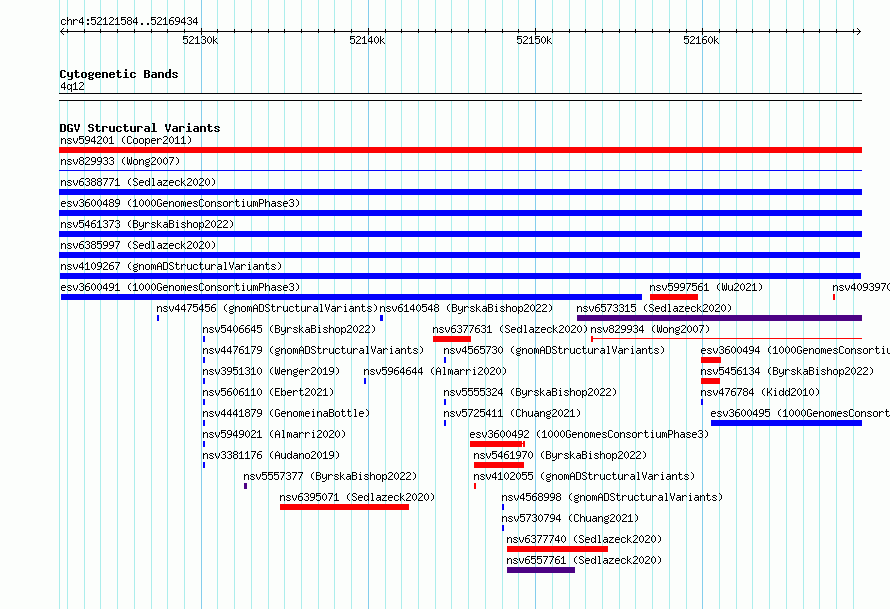
Task: Open nsv4109267 (gnomADStructuralVariants) label
Action: click(x=171, y=266)
